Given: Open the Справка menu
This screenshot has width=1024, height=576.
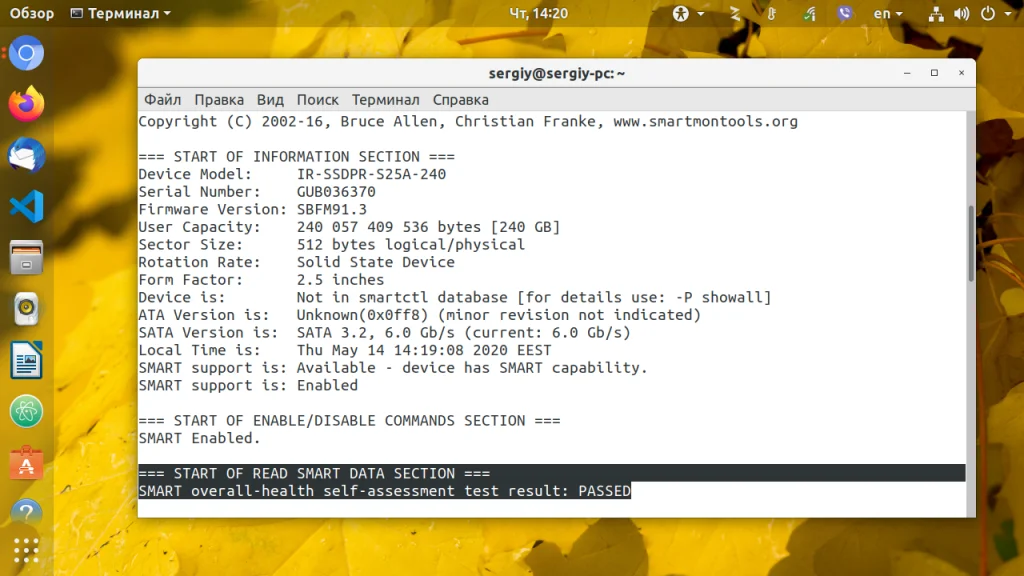Looking at the screenshot, I should [x=460, y=100].
